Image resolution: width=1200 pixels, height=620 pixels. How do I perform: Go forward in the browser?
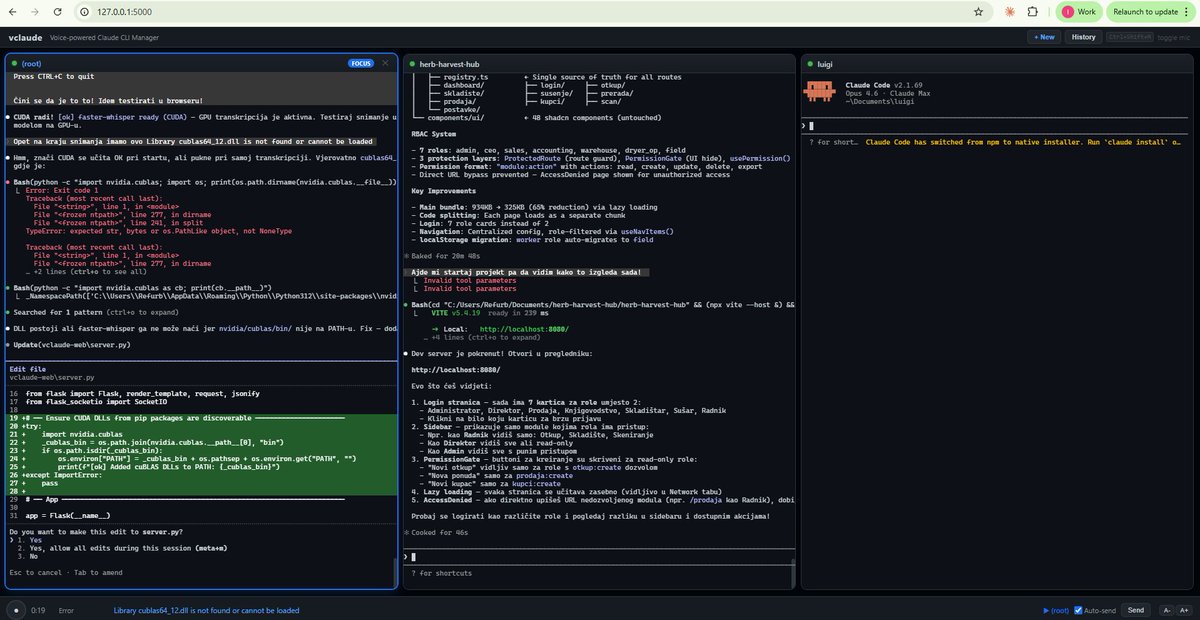(37, 11)
